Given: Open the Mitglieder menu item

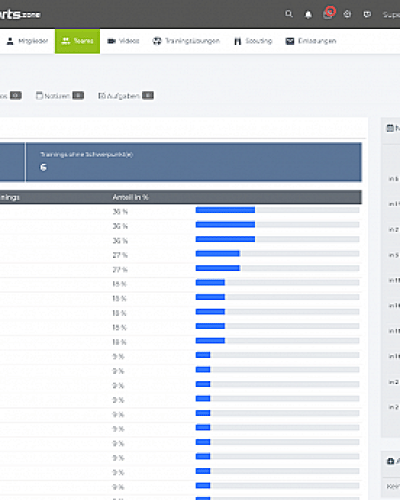Looking at the screenshot, I should 27,41.
